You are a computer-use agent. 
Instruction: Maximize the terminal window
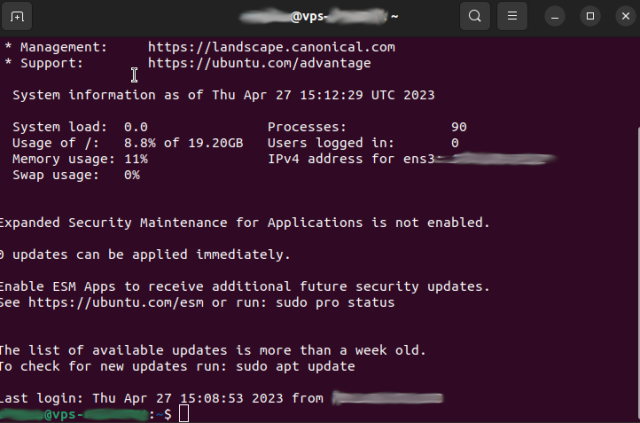pyautogui.click(x=590, y=16)
